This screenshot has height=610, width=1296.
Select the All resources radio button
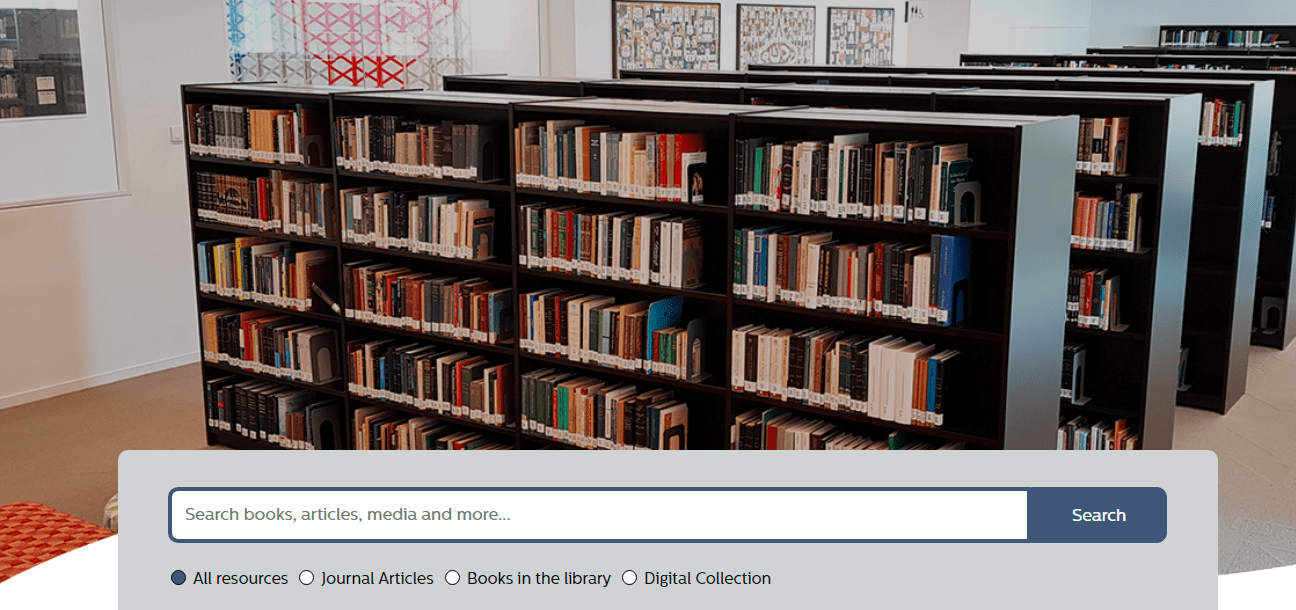pos(179,578)
